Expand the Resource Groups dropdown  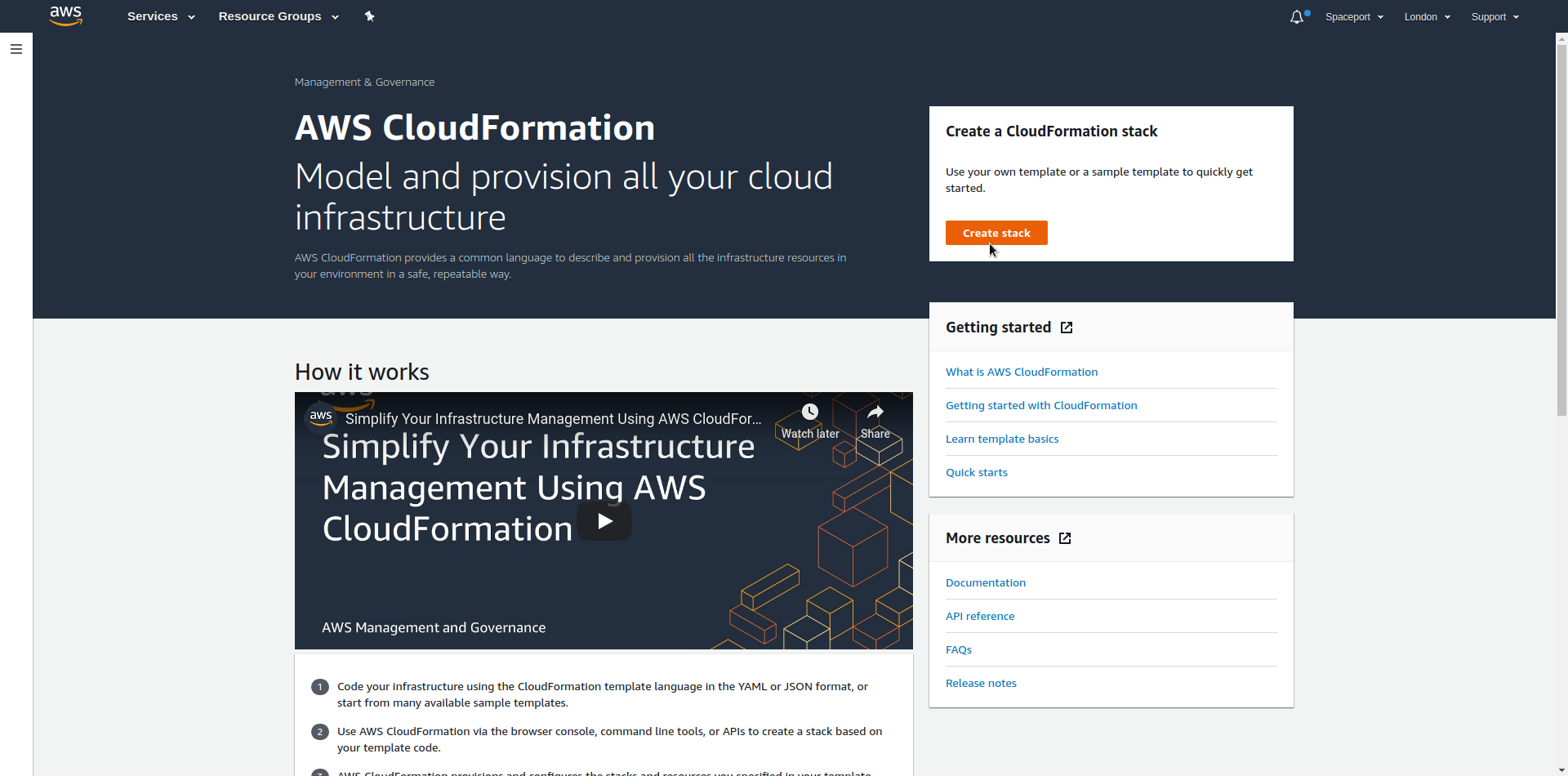[x=278, y=16]
